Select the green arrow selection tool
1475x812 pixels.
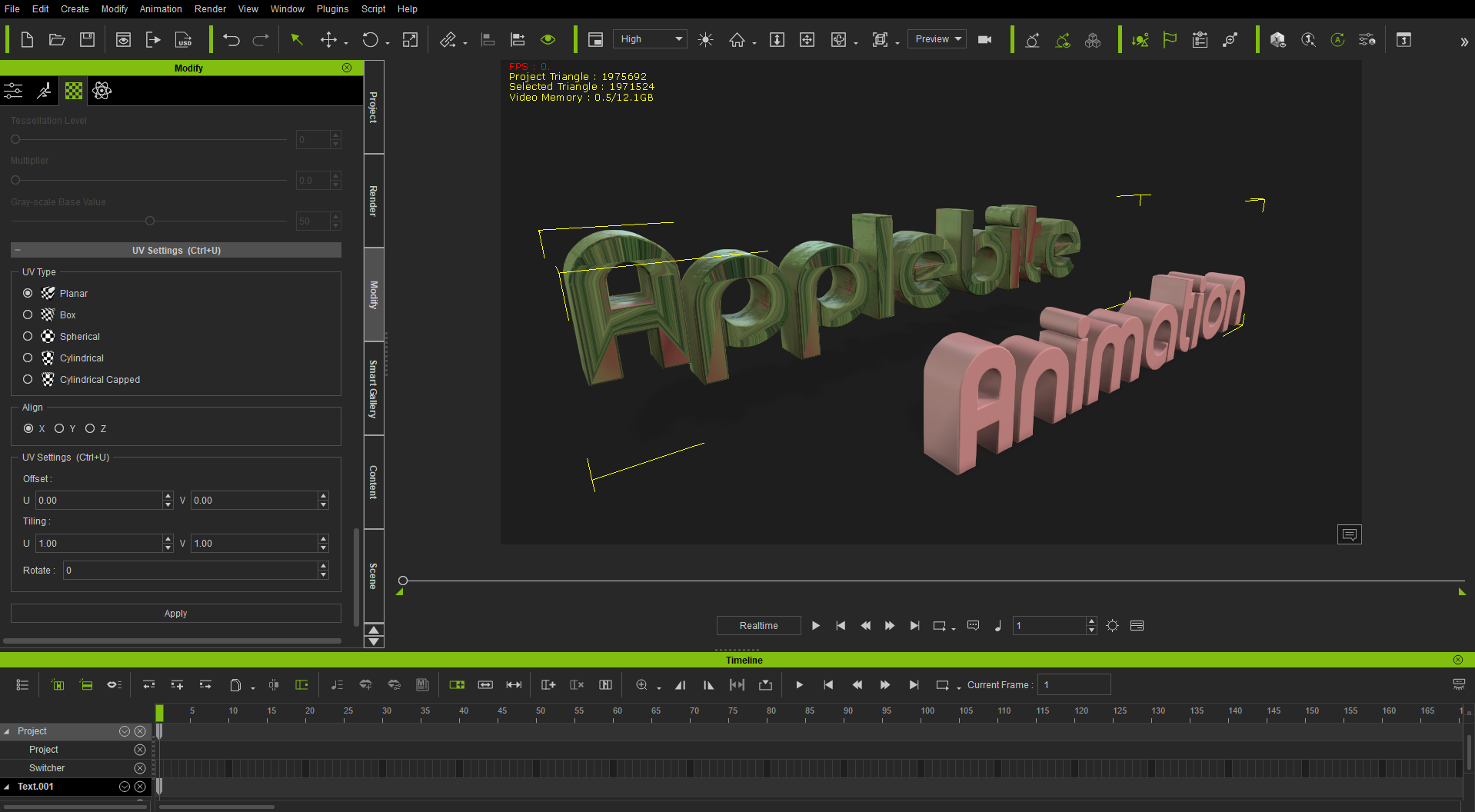pyautogui.click(x=296, y=39)
